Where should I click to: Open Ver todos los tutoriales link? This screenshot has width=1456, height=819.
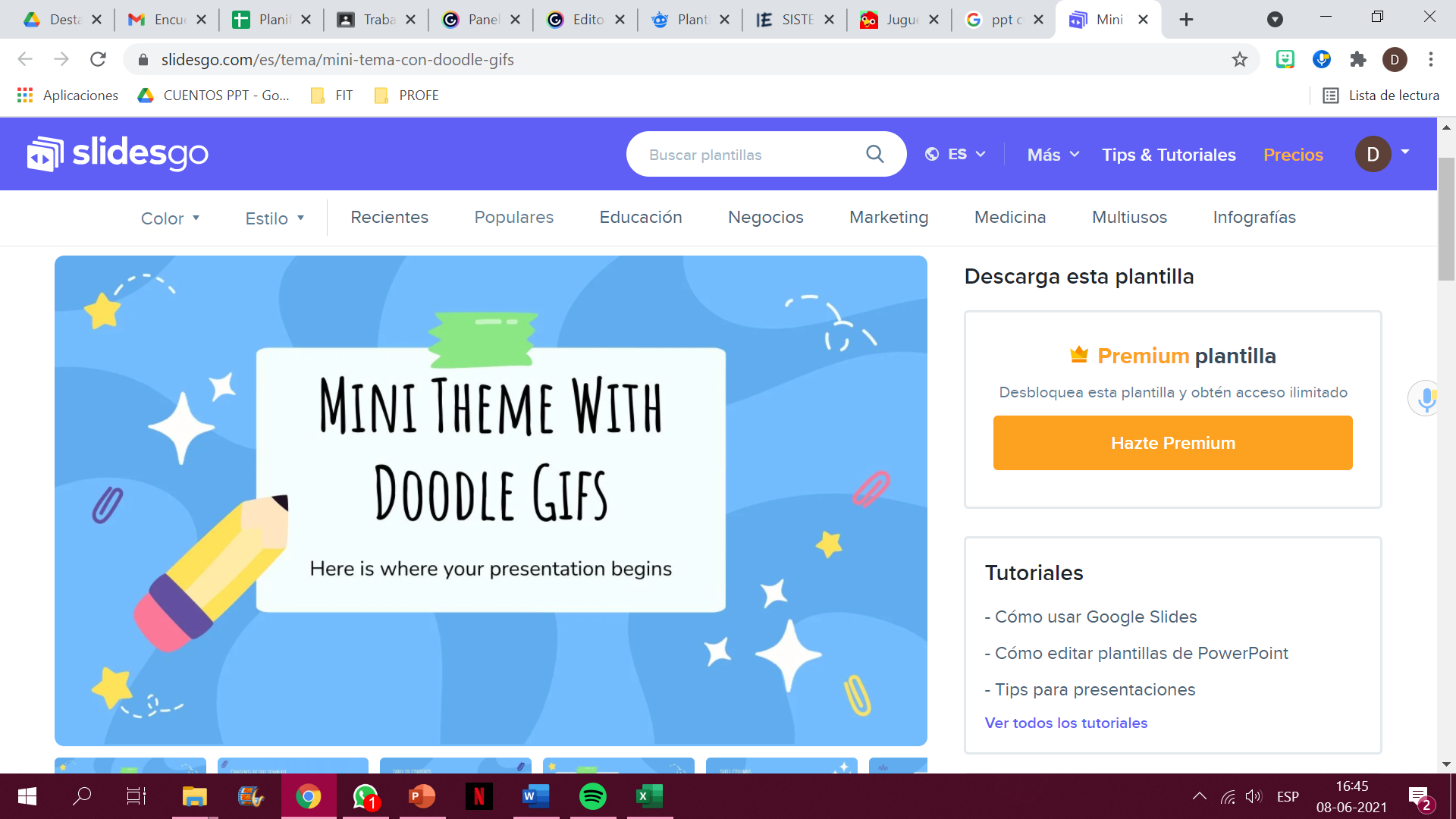click(1065, 723)
